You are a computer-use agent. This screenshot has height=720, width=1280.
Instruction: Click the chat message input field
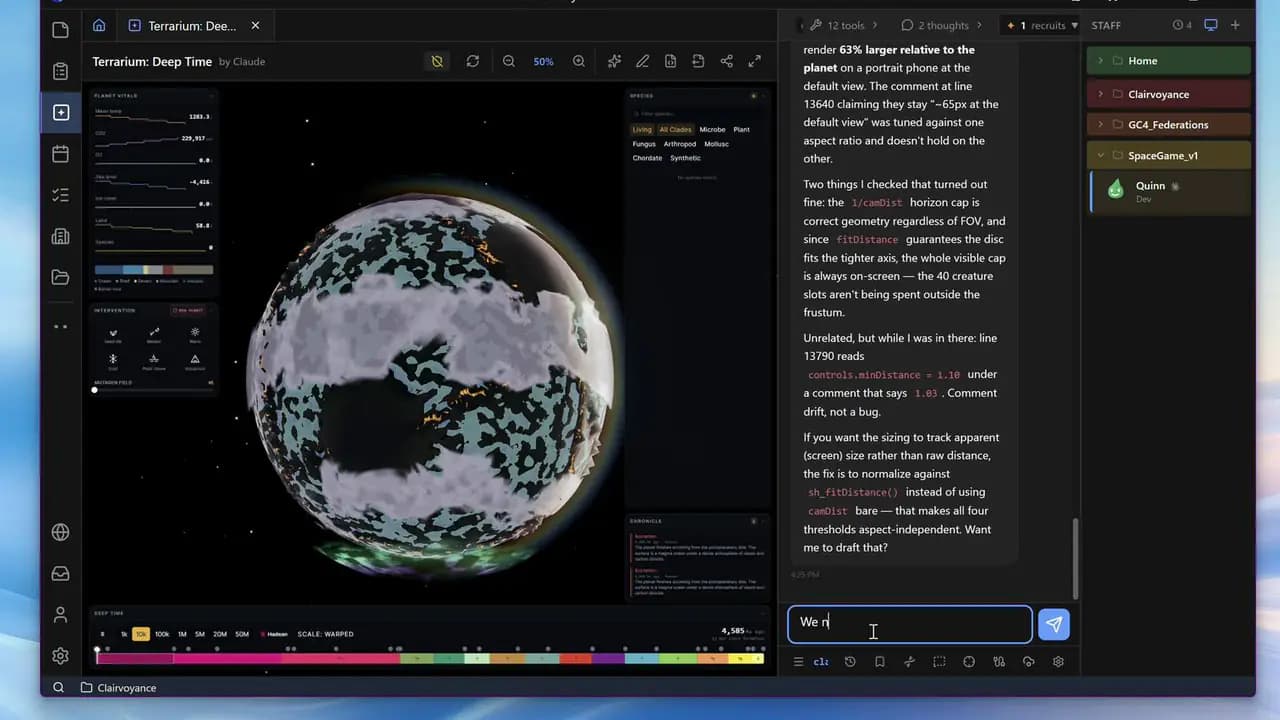pos(910,624)
